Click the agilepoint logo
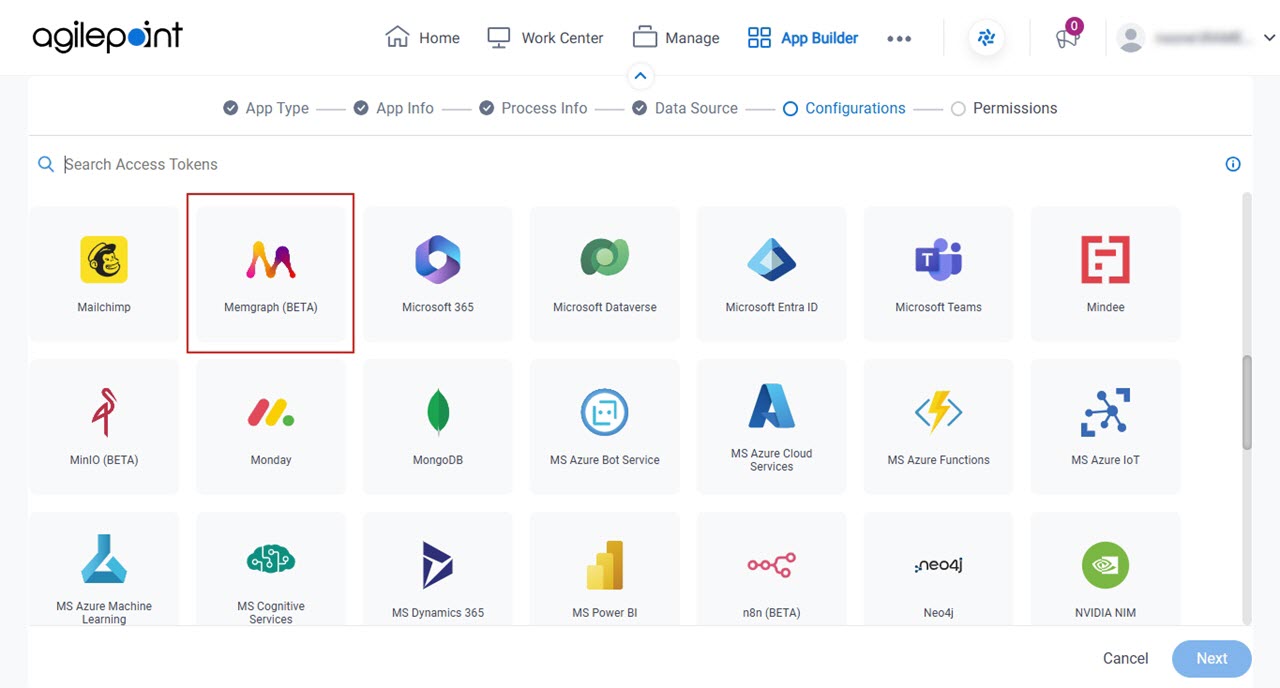 tap(107, 38)
